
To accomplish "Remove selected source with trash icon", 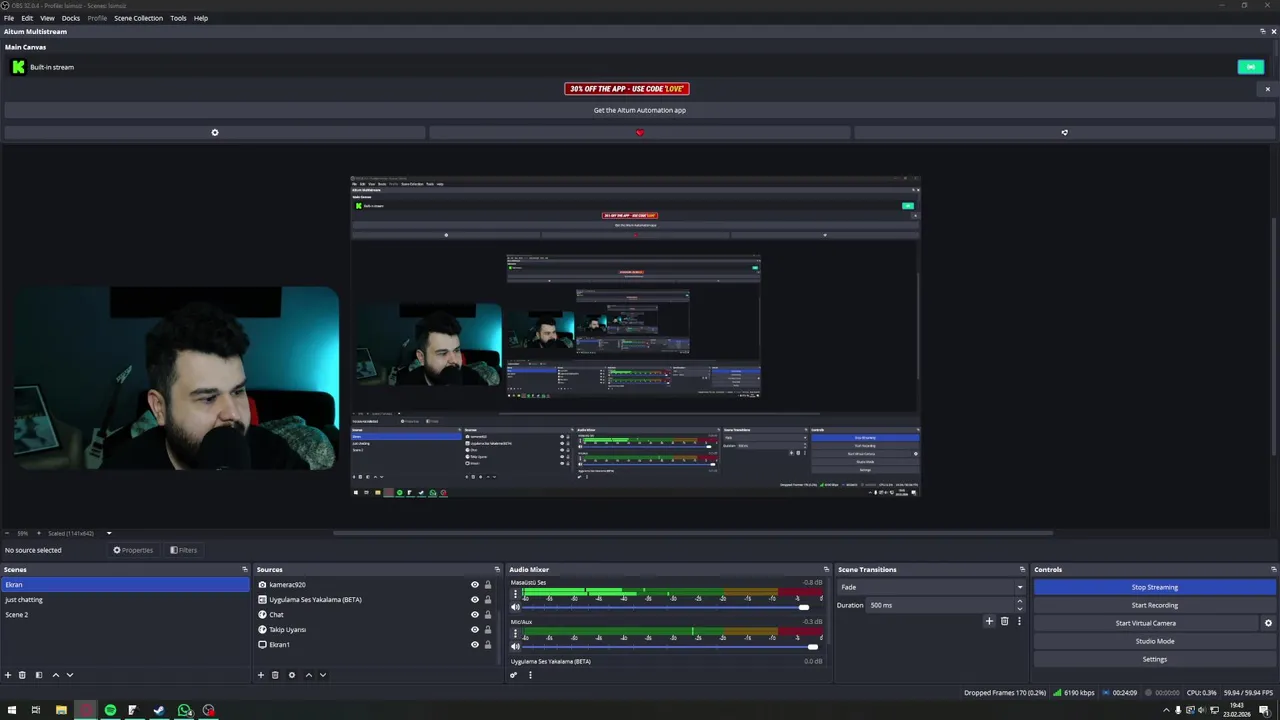I will (275, 675).
